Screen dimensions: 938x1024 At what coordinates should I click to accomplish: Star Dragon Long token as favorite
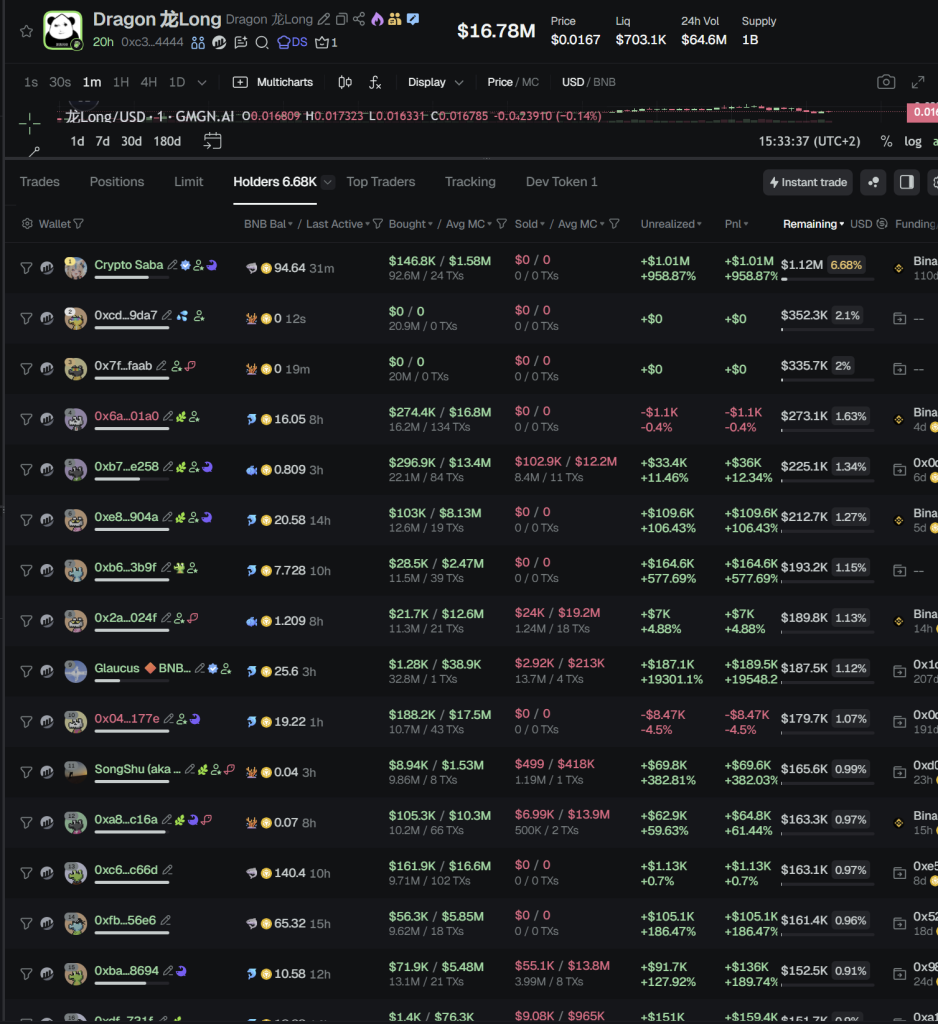click(x=26, y=31)
